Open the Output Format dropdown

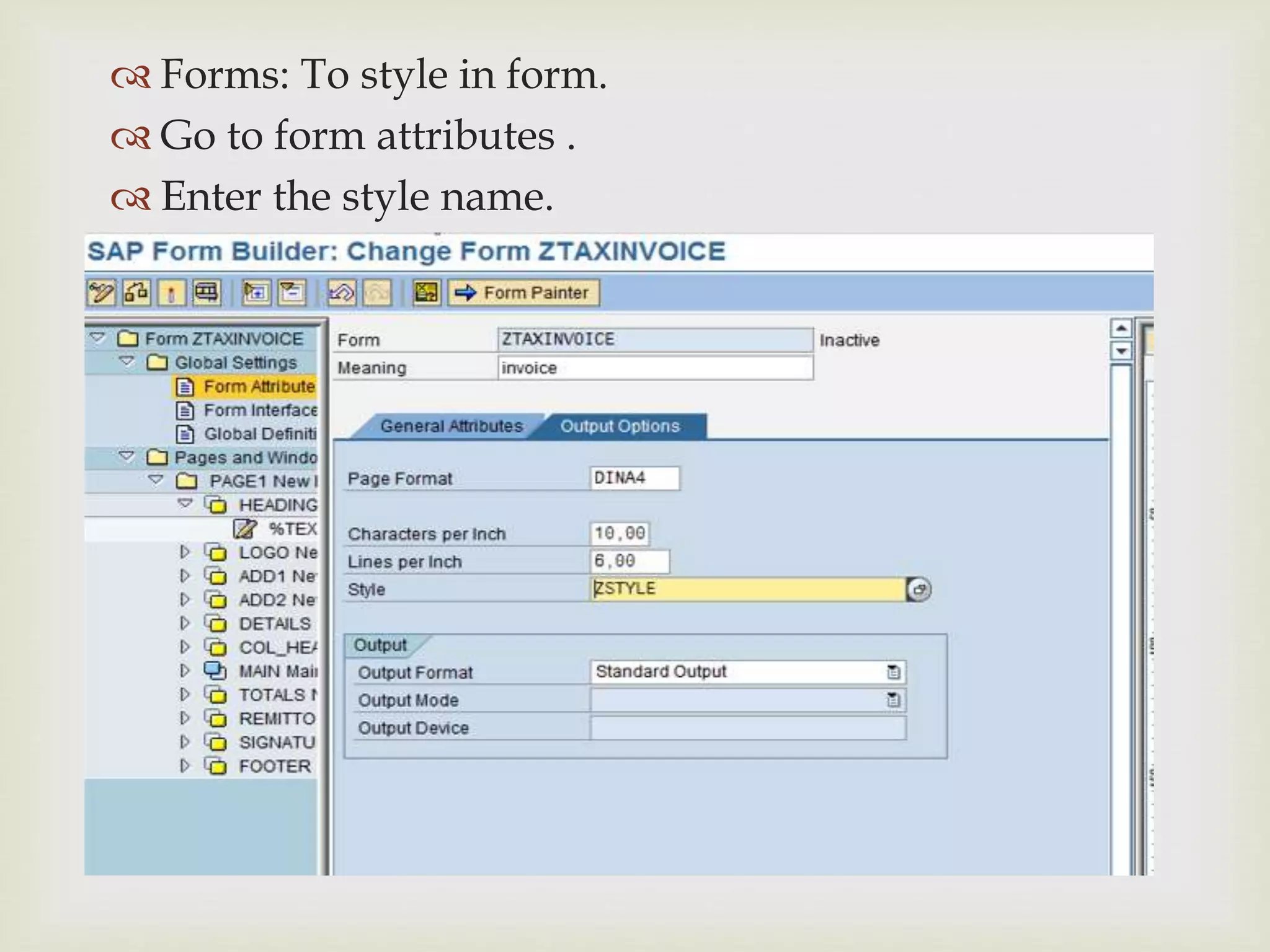tap(893, 672)
